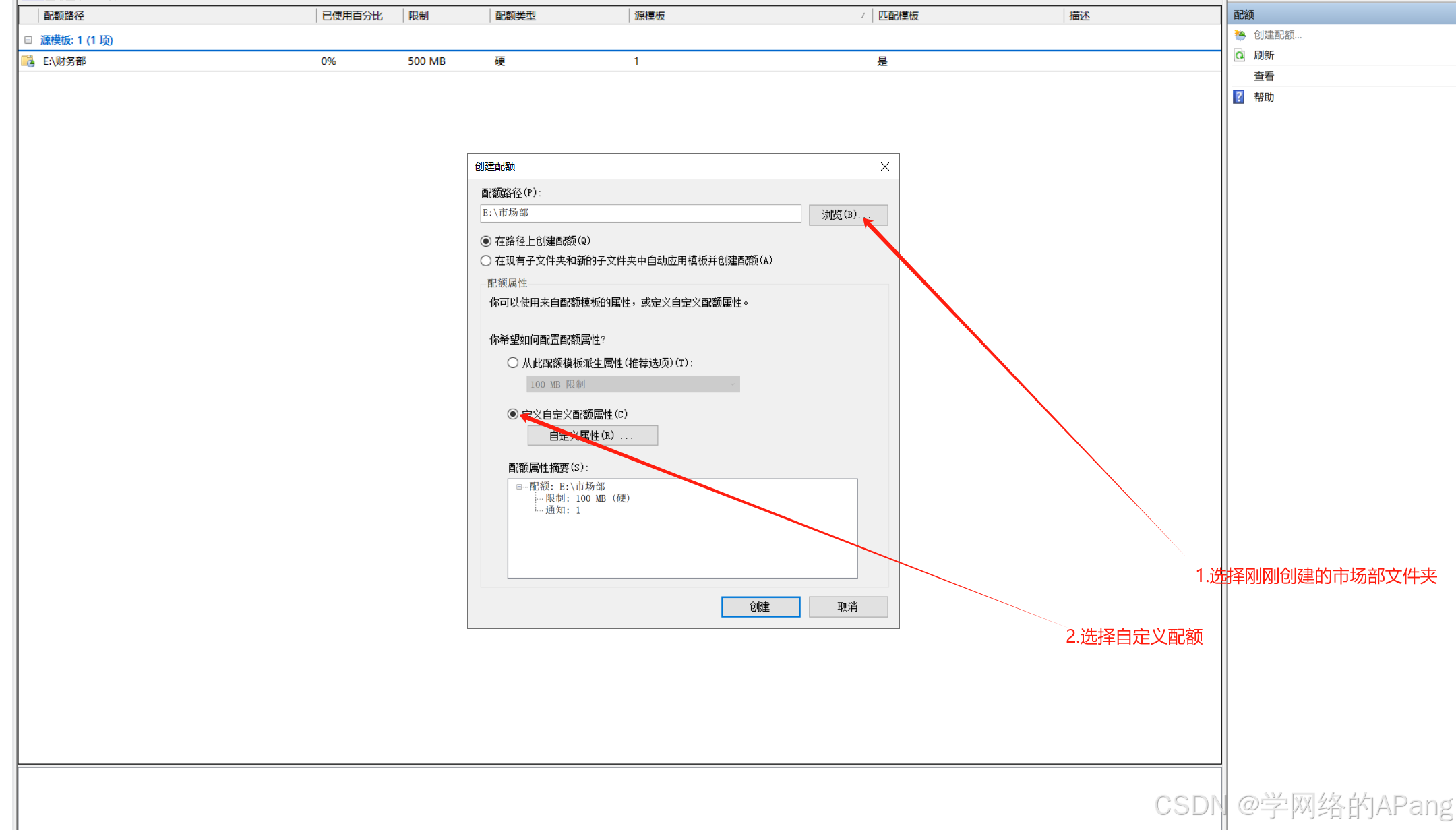Click the blue 帮助 help icon
The width and height of the screenshot is (1456, 830).
click(1239, 97)
